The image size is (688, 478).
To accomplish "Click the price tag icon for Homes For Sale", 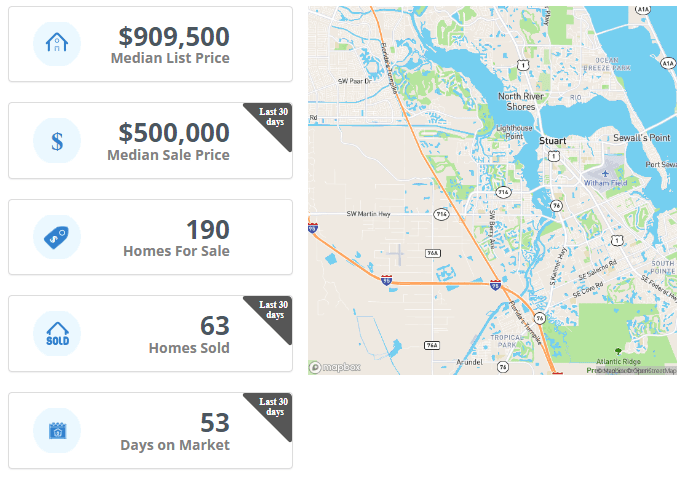I will [x=56, y=237].
